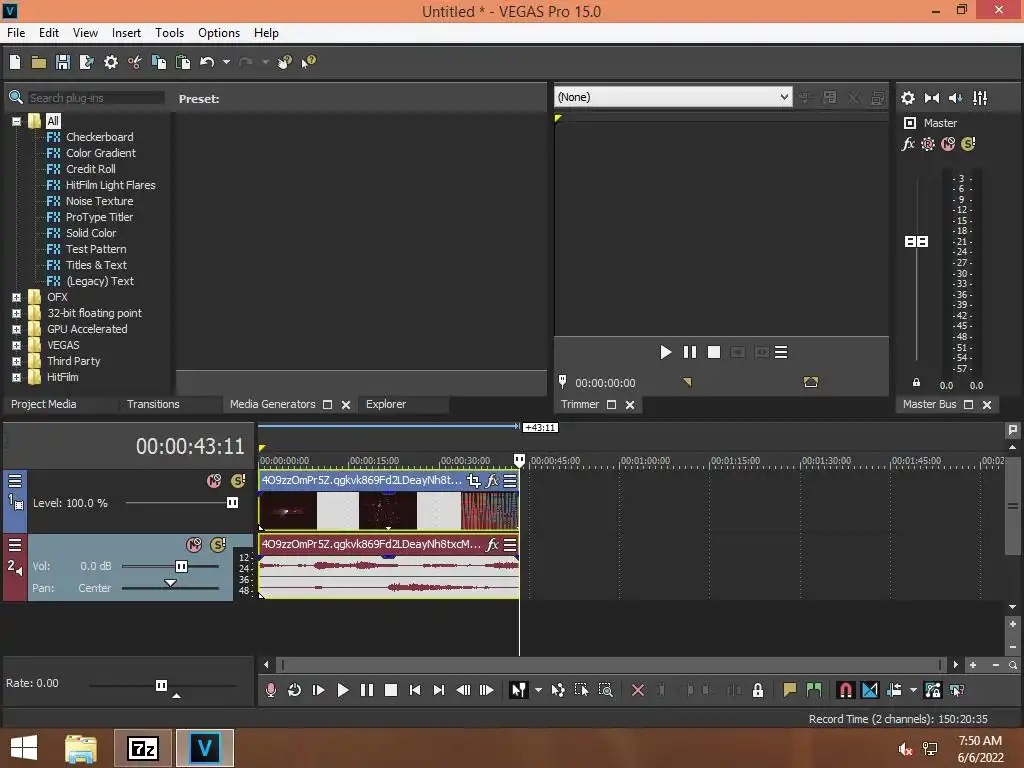Toggle Master Bus mute icon

click(948, 144)
